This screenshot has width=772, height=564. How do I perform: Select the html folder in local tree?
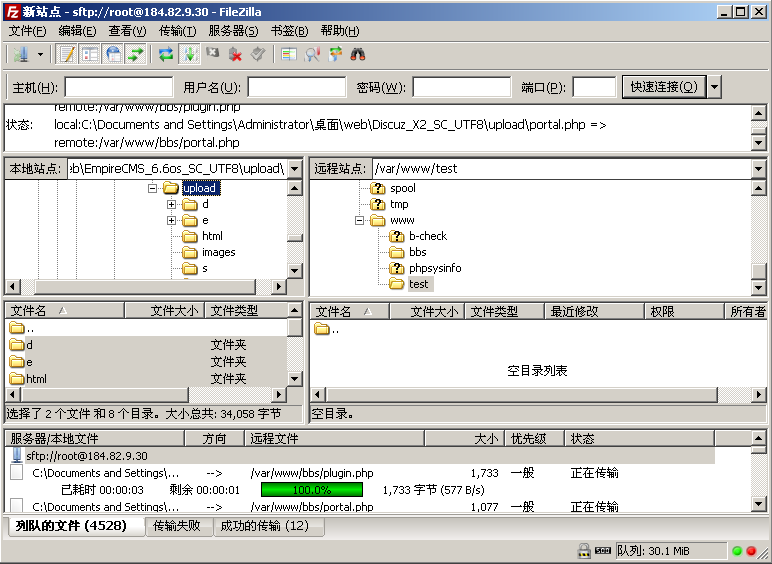click(212, 236)
